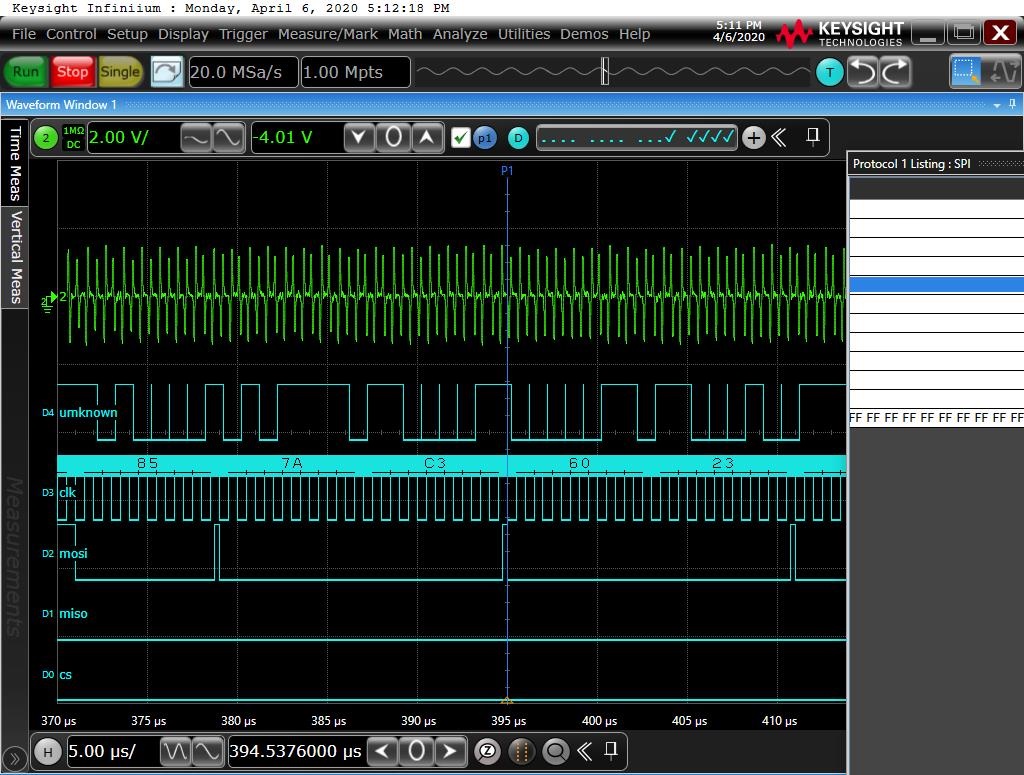The width and height of the screenshot is (1024, 775).
Task: Open the Measure/Mark menu
Action: (x=328, y=34)
